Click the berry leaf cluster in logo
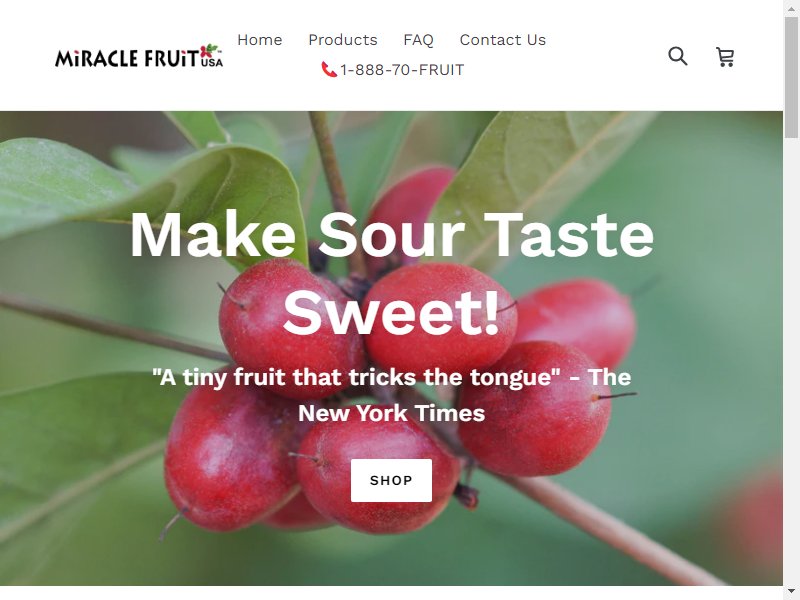Viewport: 800px width, 600px height. click(209, 50)
